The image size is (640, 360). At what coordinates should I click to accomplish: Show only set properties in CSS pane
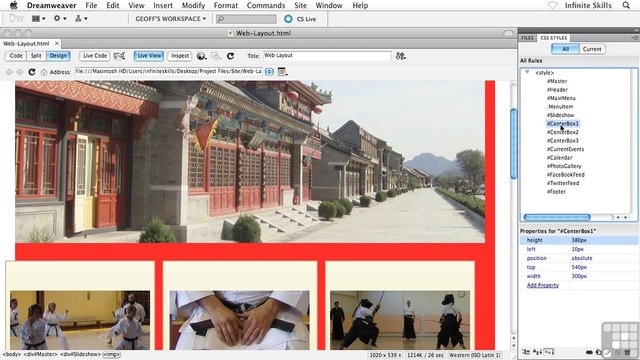(x=549, y=352)
